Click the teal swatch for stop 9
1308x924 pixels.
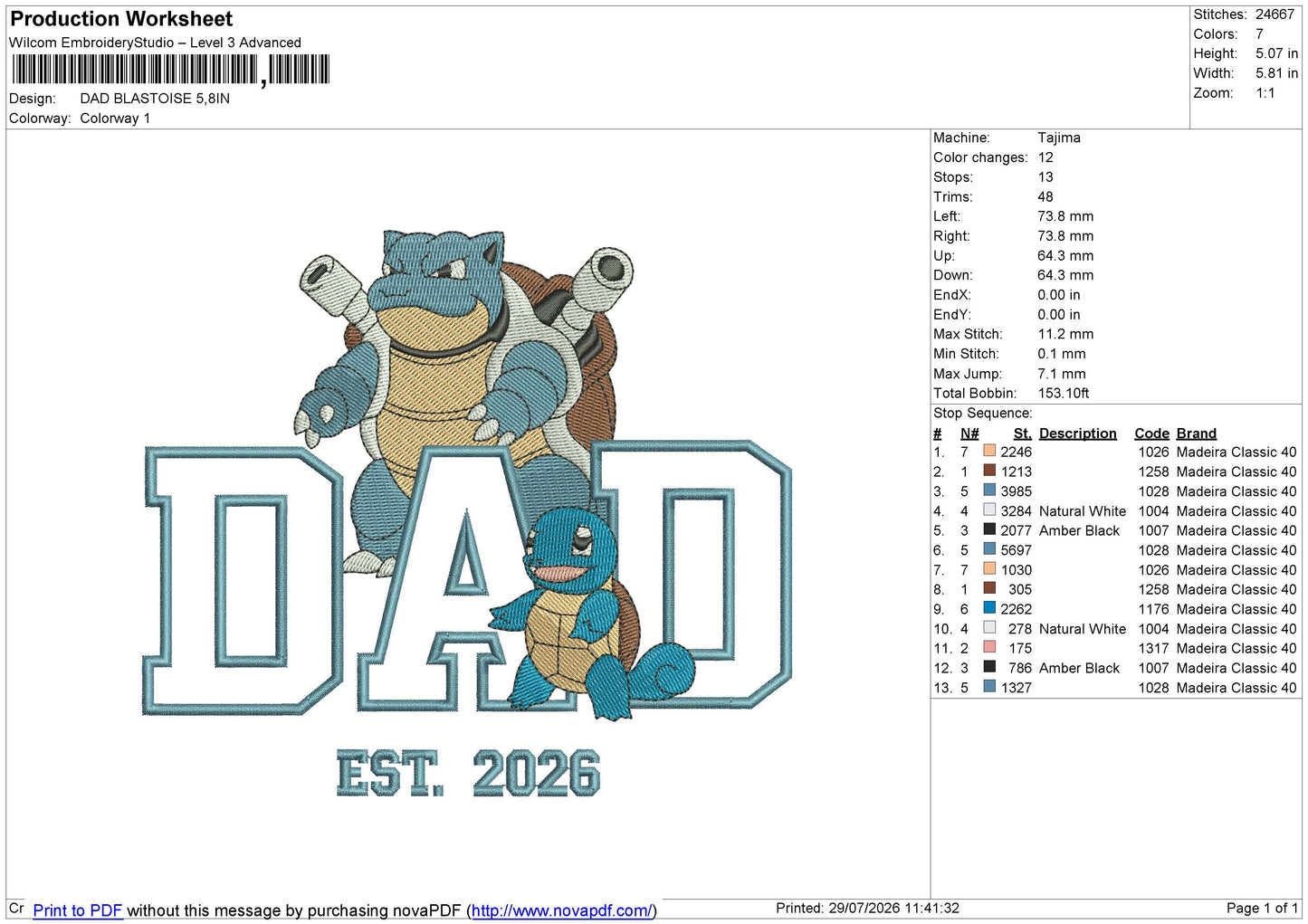[x=989, y=608]
